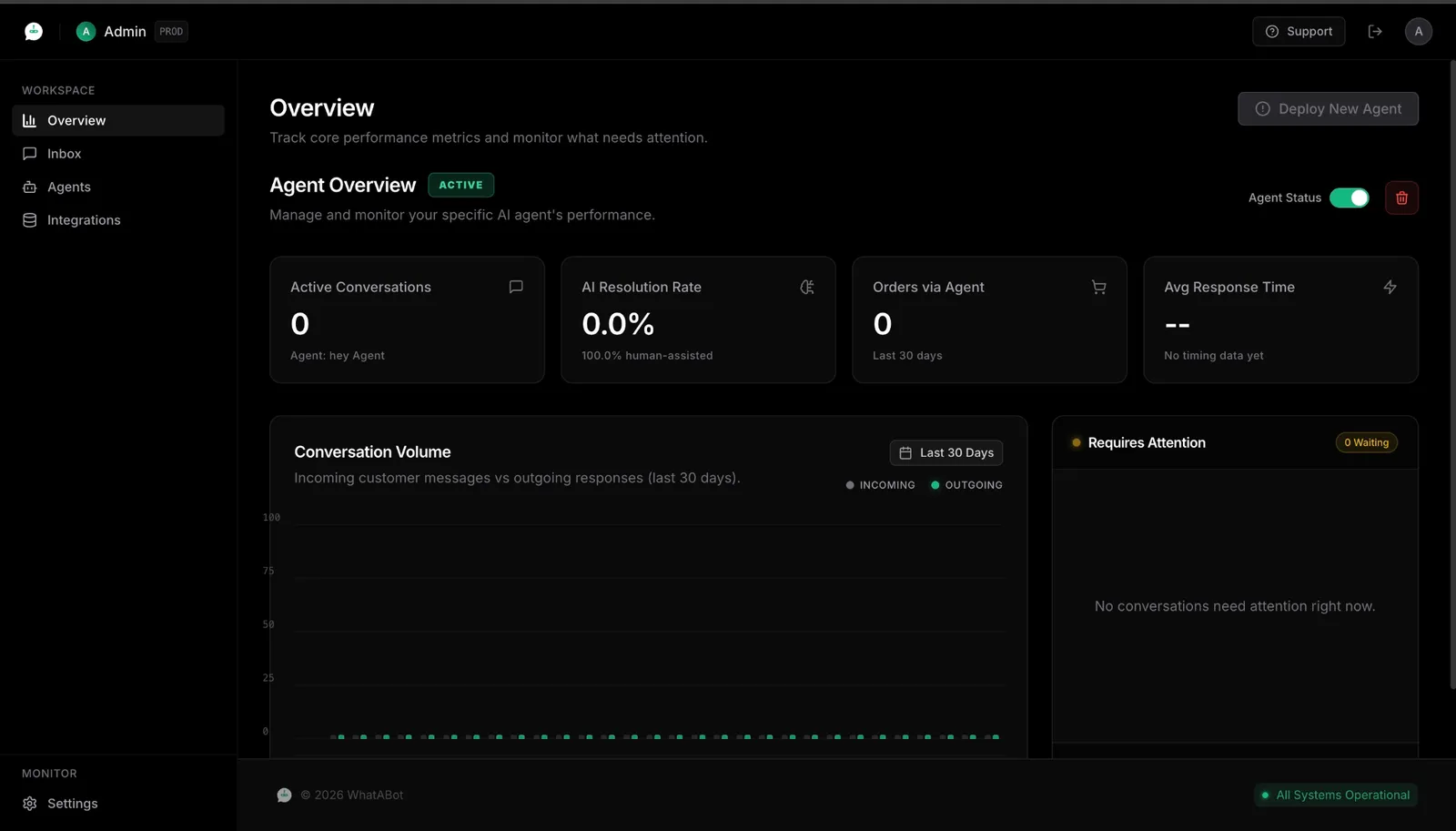This screenshot has width=1456, height=831.
Task: Toggle the OUTGOING series in chart legend
Action: [966, 485]
